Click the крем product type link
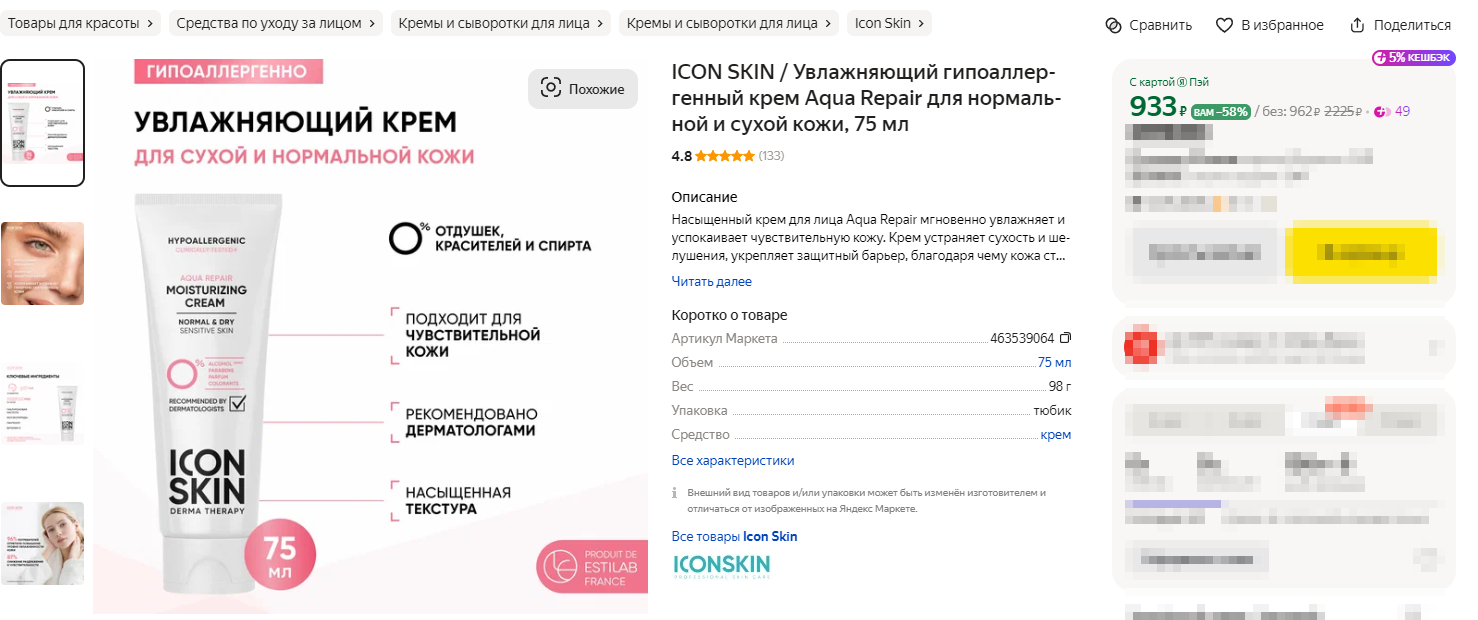This screenshot has width=1478, height=620. [x=1055, y=435]
